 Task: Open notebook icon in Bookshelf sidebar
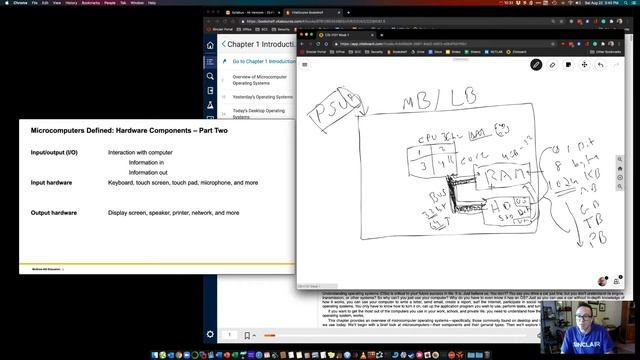[210, 91]
